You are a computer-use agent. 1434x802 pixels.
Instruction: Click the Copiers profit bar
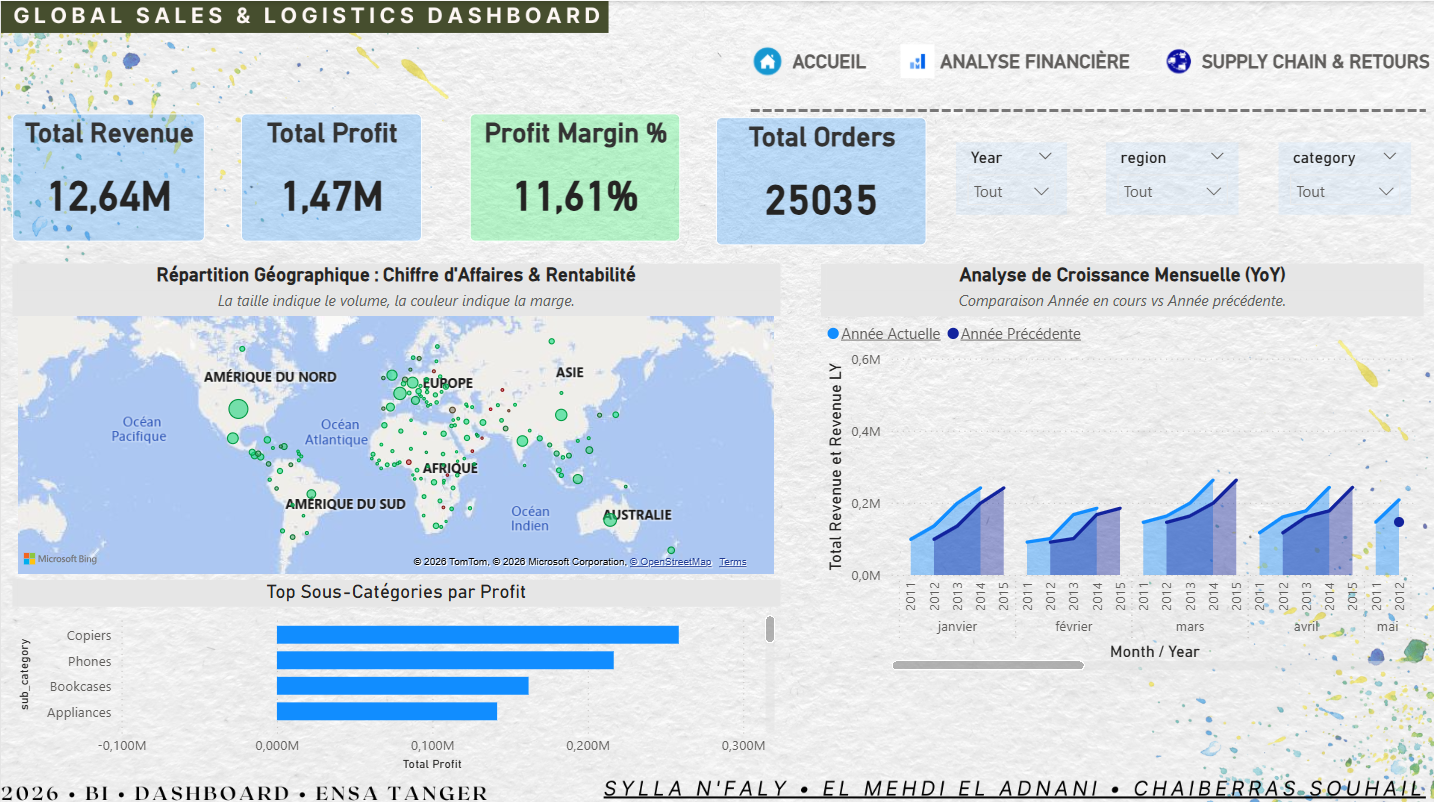[x=478, y=635]
